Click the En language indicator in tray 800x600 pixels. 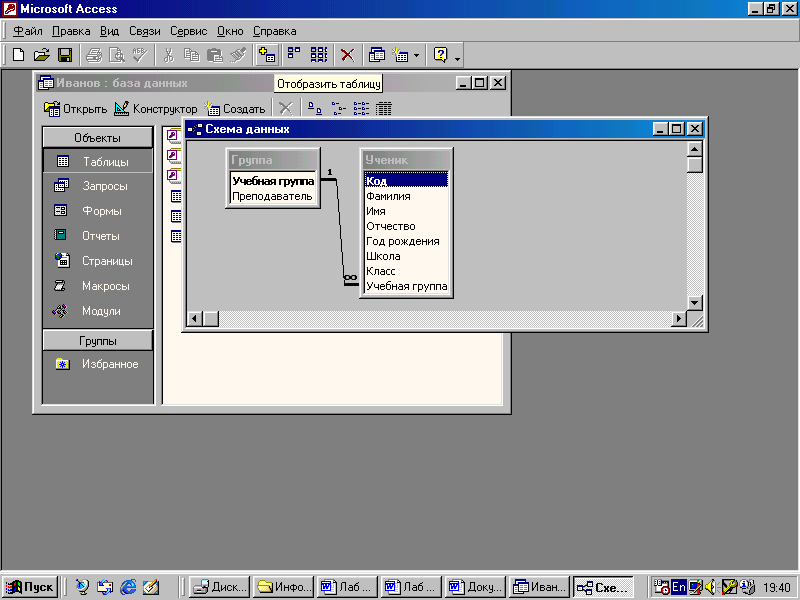coord(678,587)
